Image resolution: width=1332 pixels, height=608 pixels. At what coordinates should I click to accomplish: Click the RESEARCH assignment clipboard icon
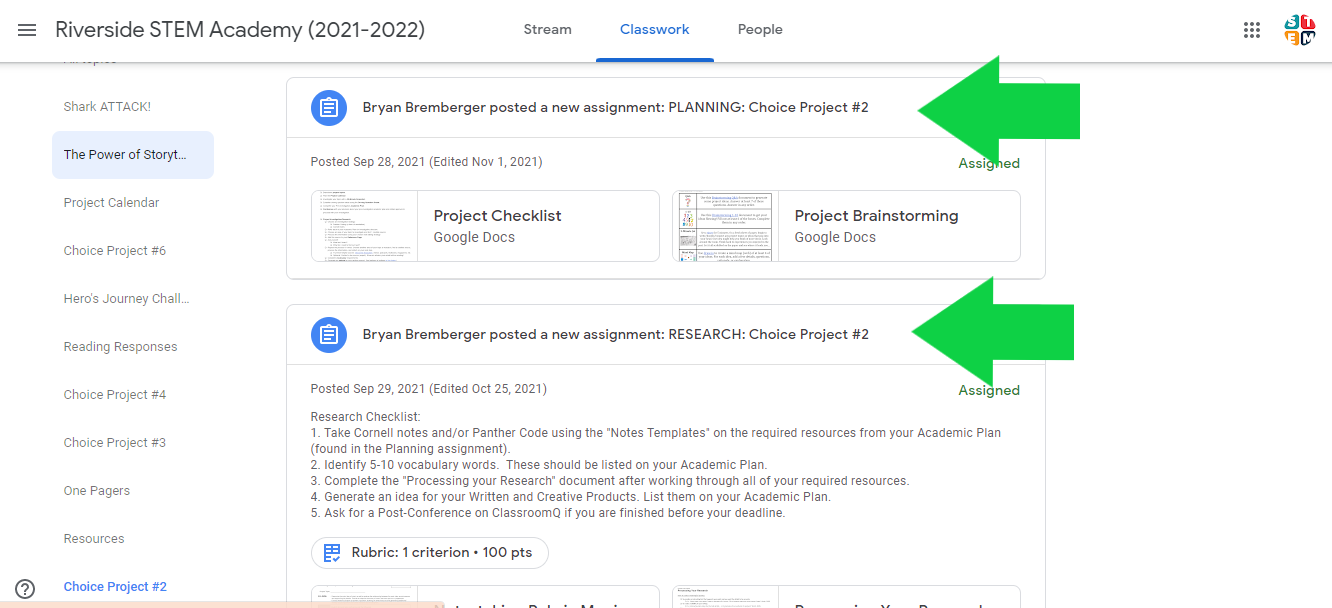point(328,334)
